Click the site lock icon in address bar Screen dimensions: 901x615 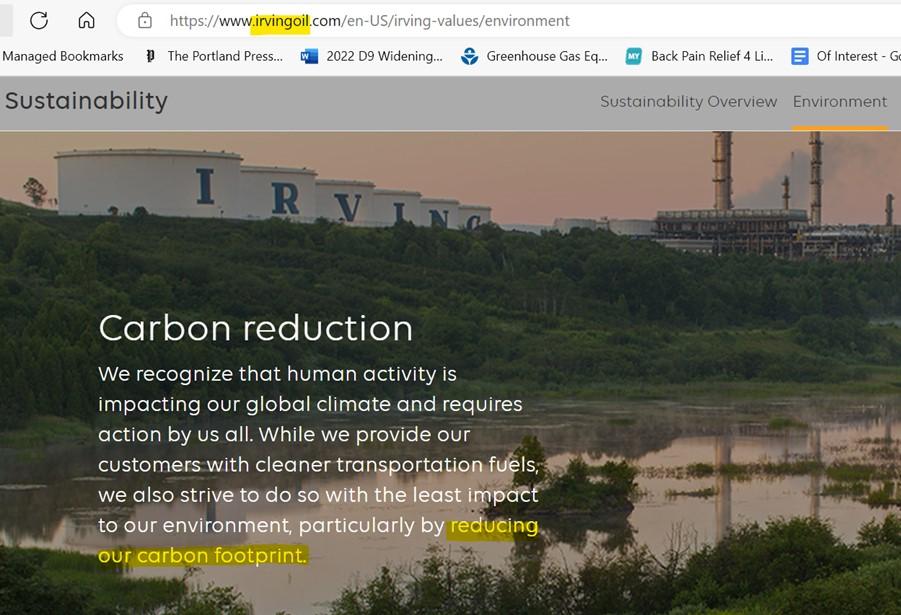(x=145, y=21)
